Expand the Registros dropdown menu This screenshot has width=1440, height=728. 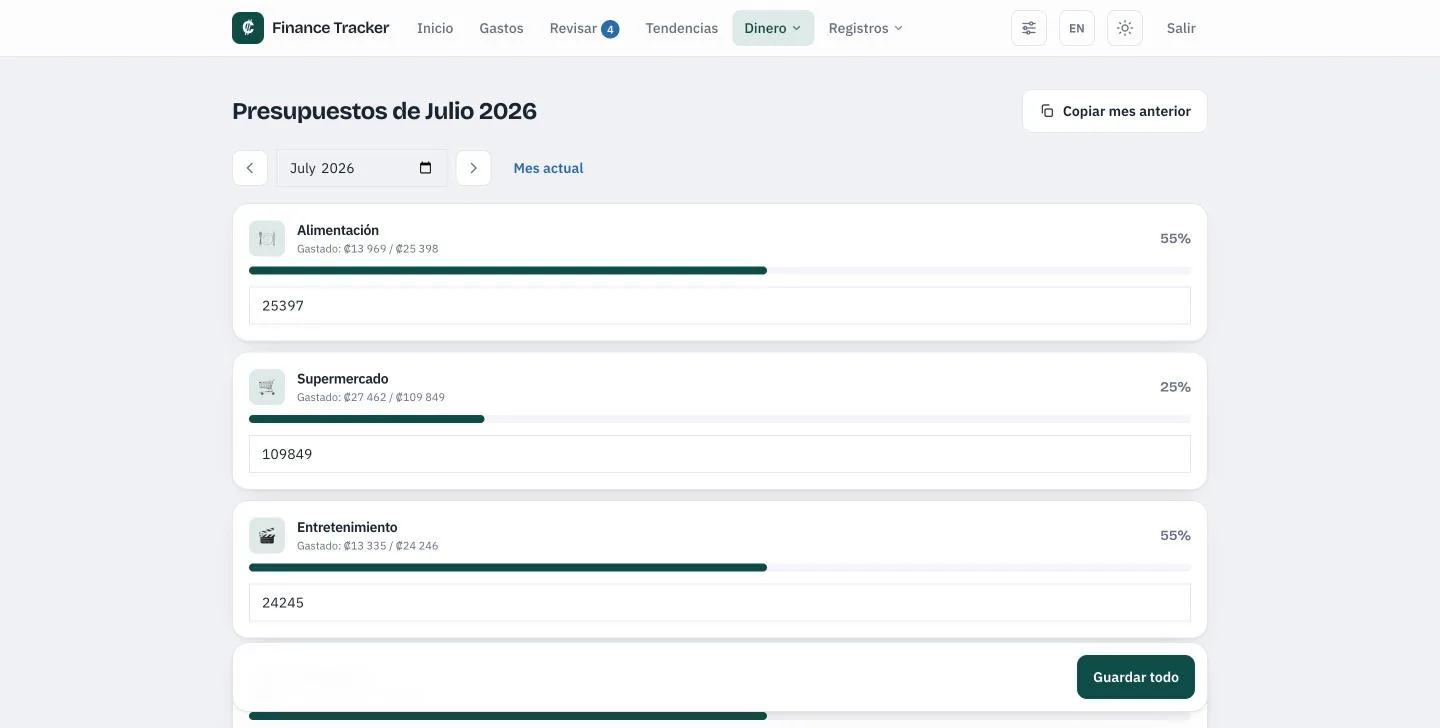pyautogui.click(x=865, y=28)
